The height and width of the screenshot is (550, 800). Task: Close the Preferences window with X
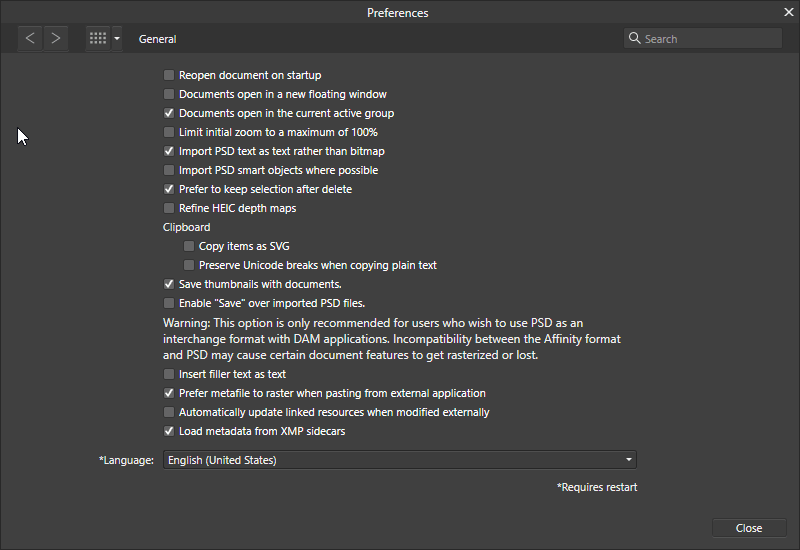[x=789, y=12]
